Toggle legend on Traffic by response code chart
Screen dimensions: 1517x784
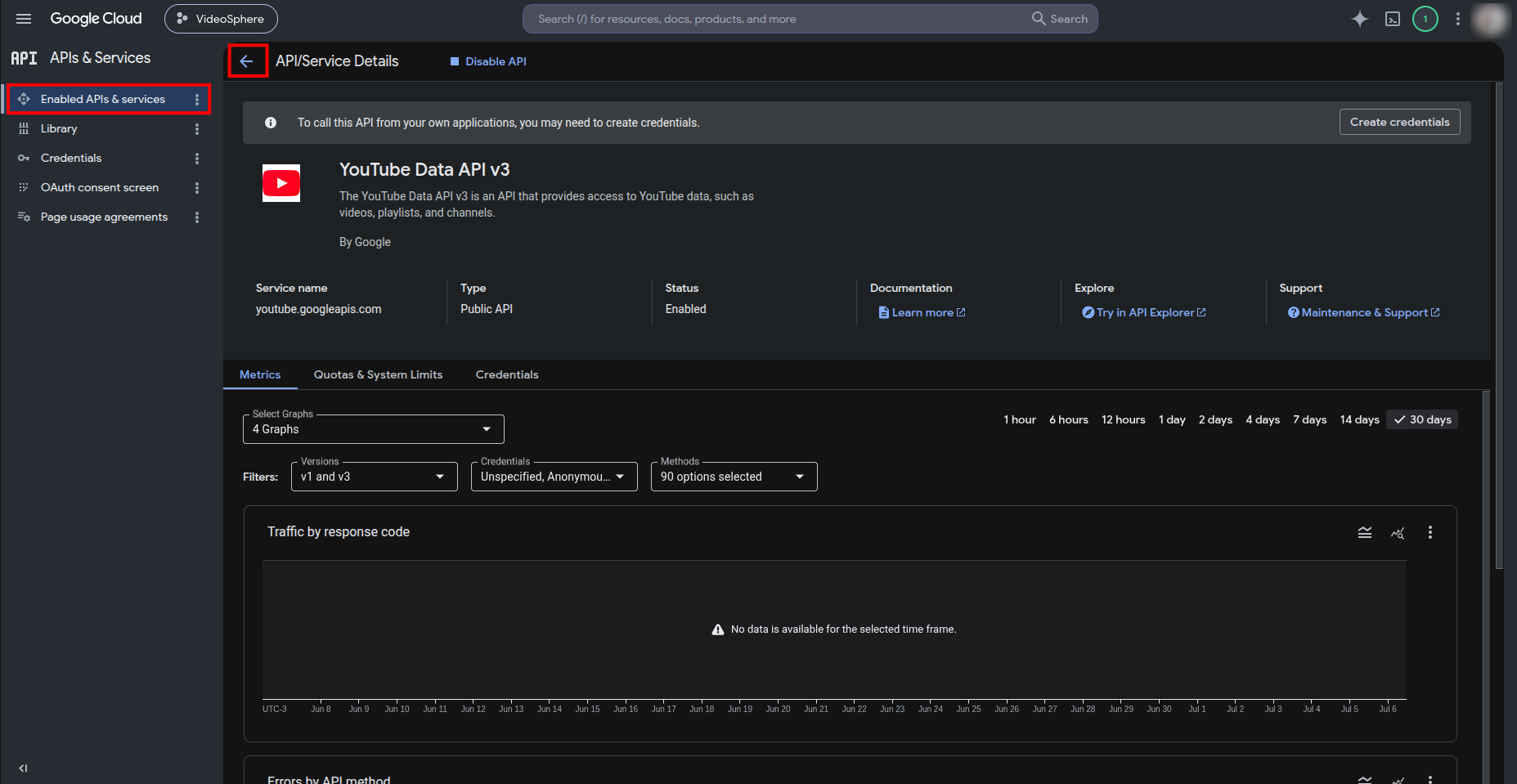1365,532
